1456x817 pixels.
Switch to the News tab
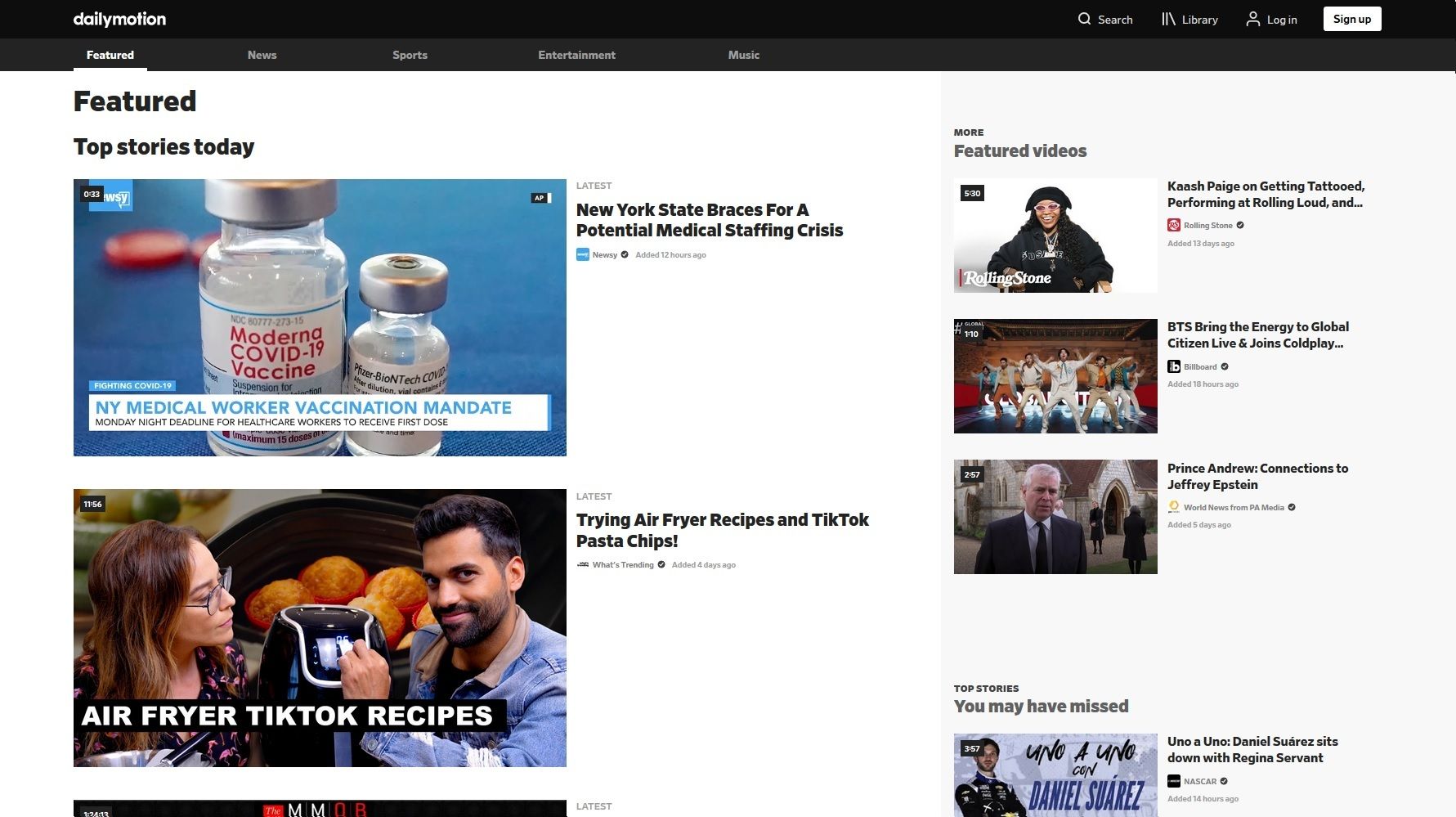pyautogui.click(x=262, y=55)
